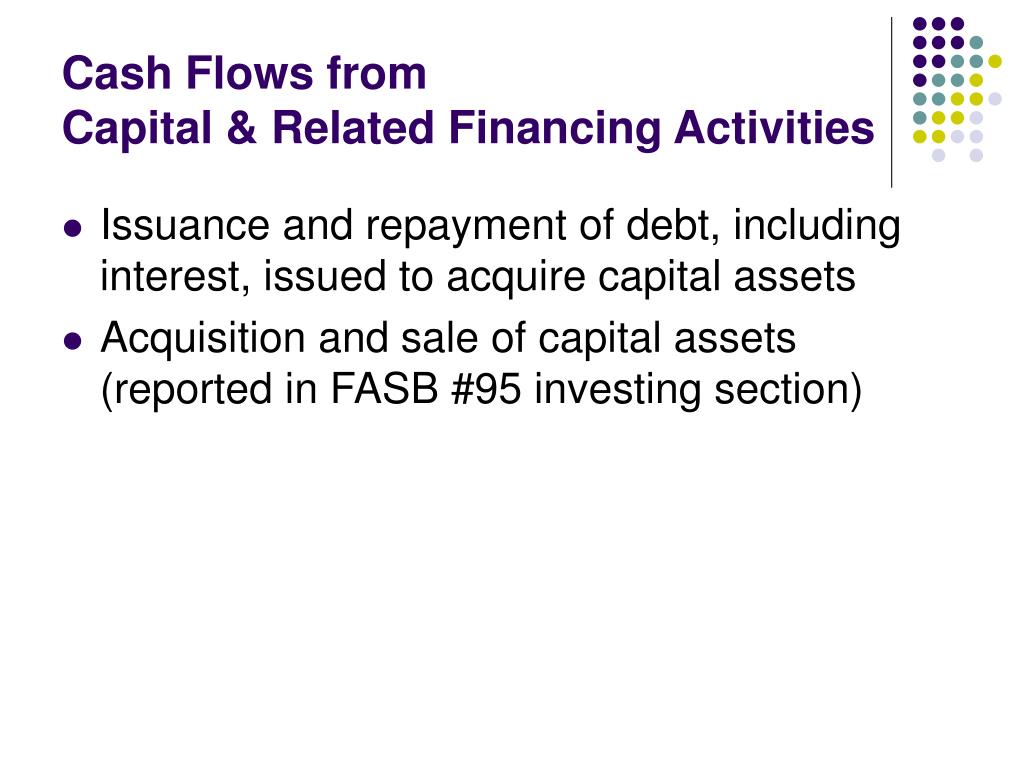This screenshot has width=1024, height=768.
Task: Click the ampersand symbol in the title
Action: pyautogui.click(x=242, y=127)
